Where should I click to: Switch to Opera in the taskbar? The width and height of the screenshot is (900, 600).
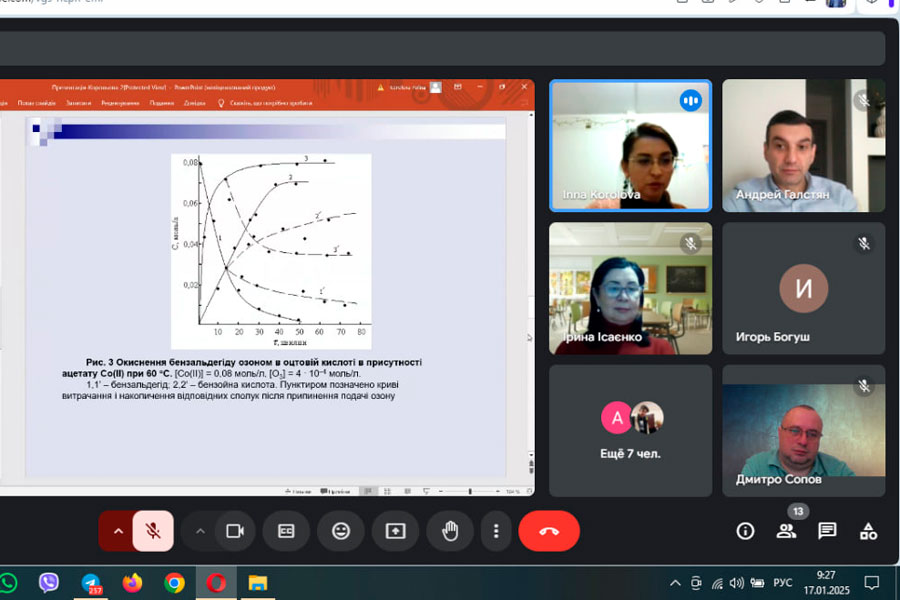tap(216, 583)
